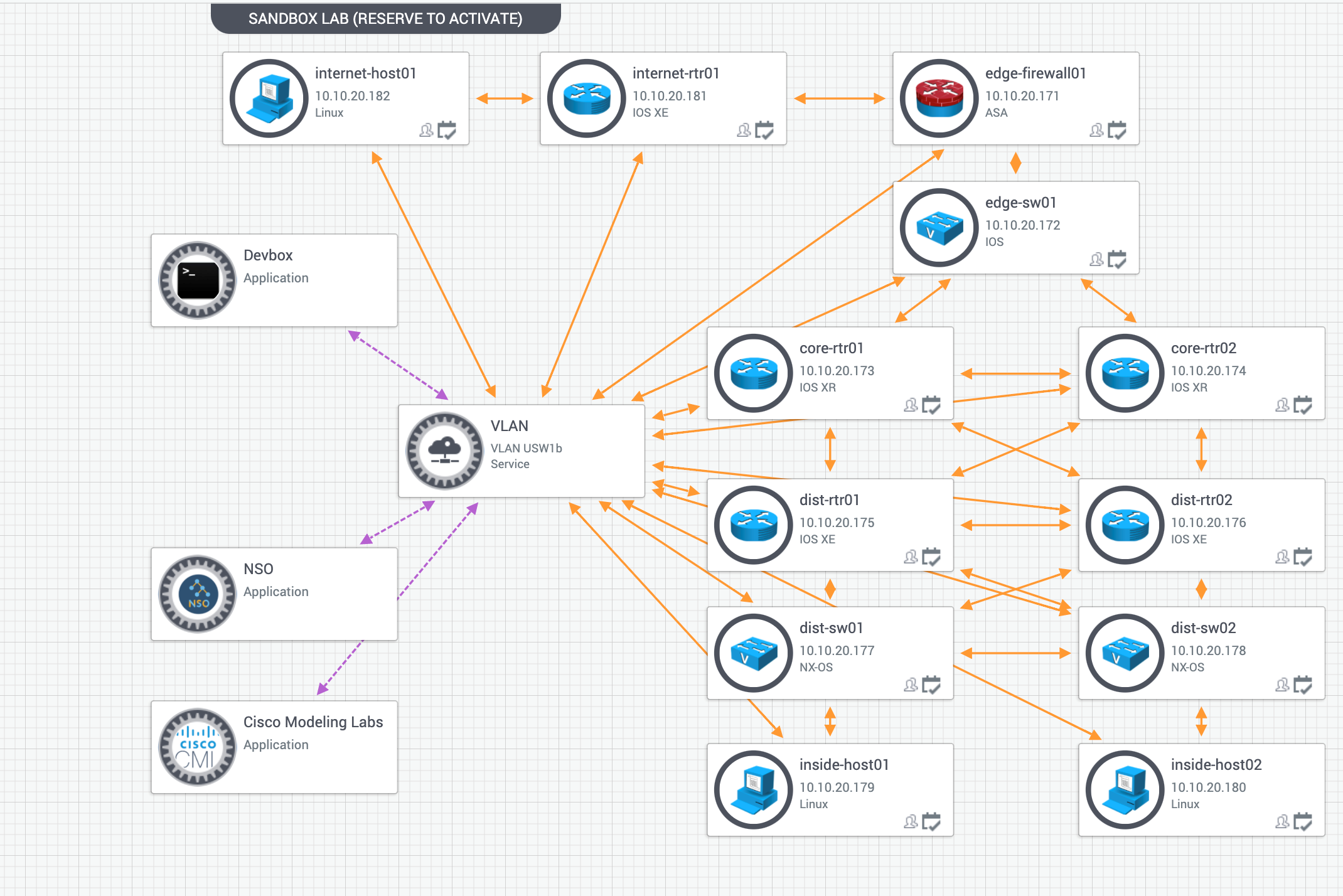Click the users icon on edge-firewall01 card

(x=1096, y=130)
